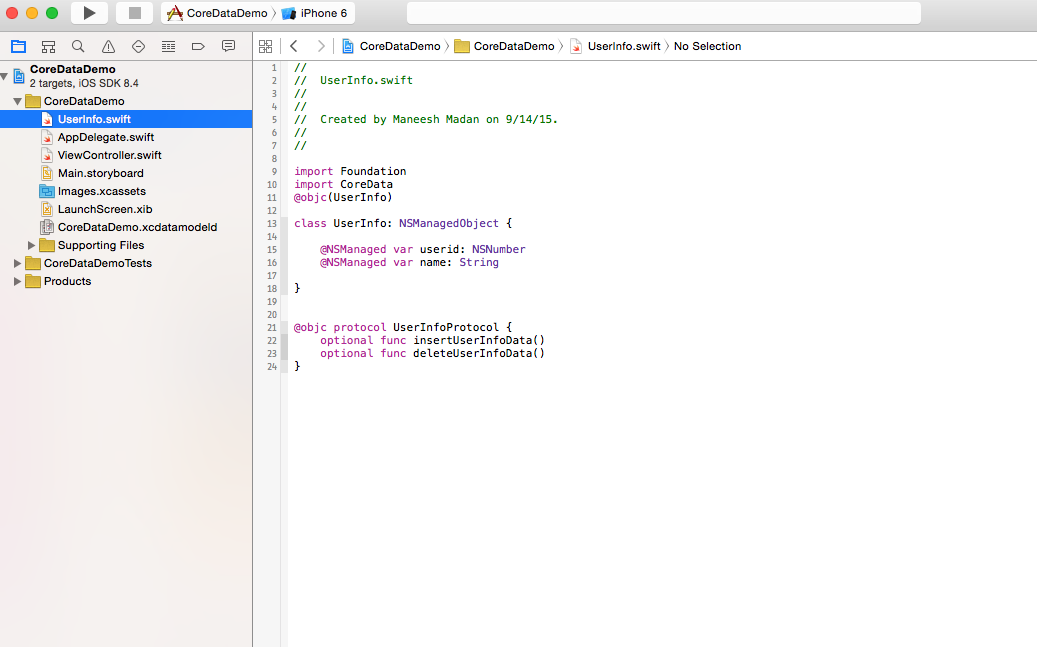Click deleteUserInfoData() function text
1037x647 pixels.
point(479,353)
